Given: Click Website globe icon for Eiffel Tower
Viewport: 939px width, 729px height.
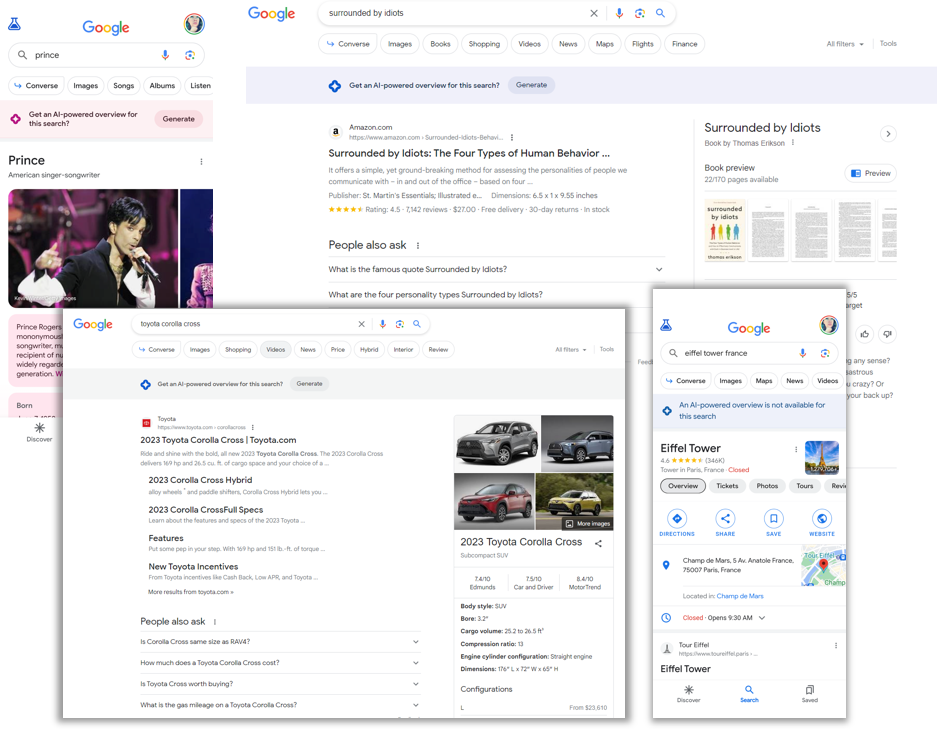Looking at the screenshot, I should (x=822, y=519).
